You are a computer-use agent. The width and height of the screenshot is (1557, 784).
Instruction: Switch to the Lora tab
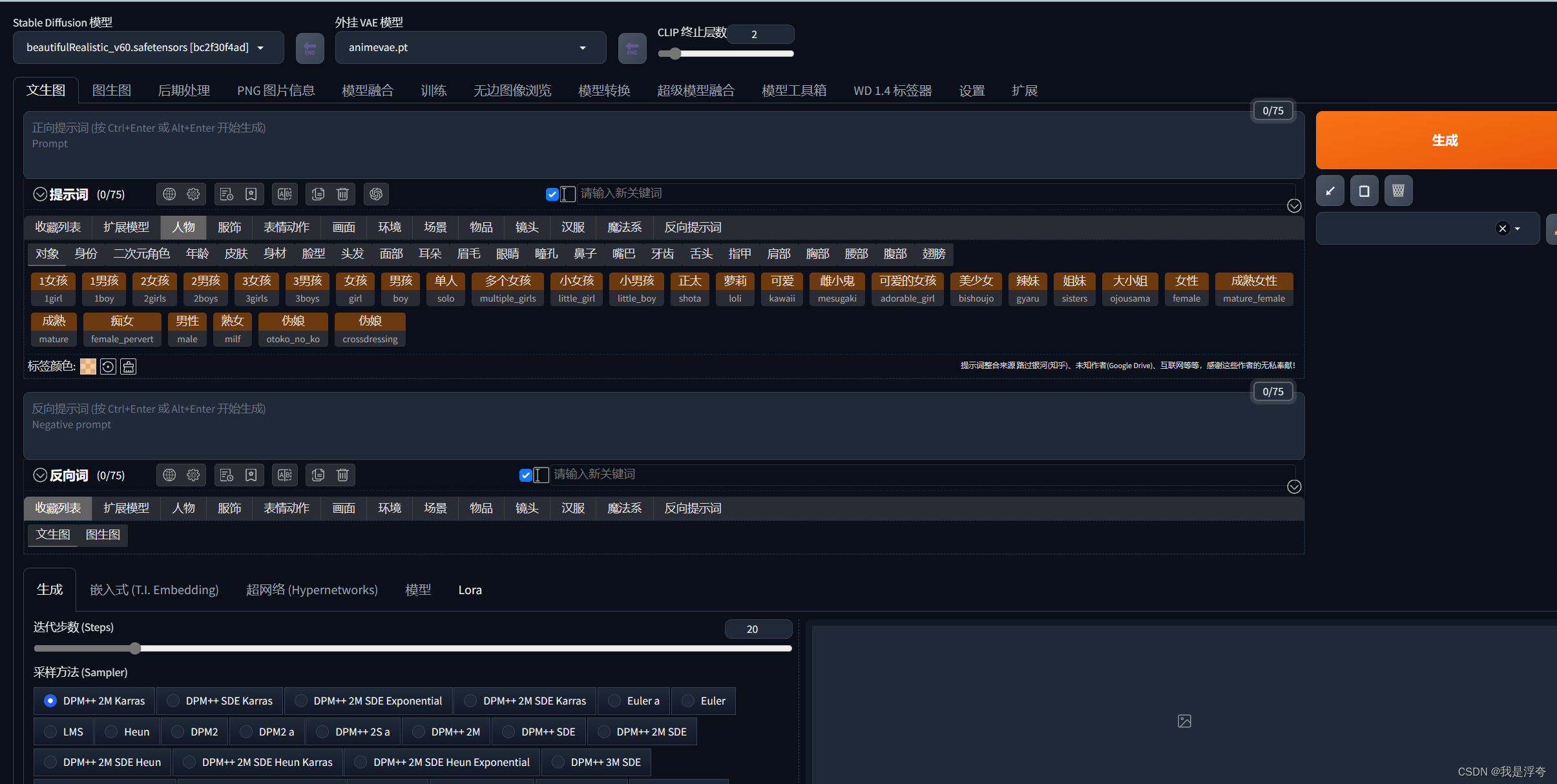coord(470,589)
